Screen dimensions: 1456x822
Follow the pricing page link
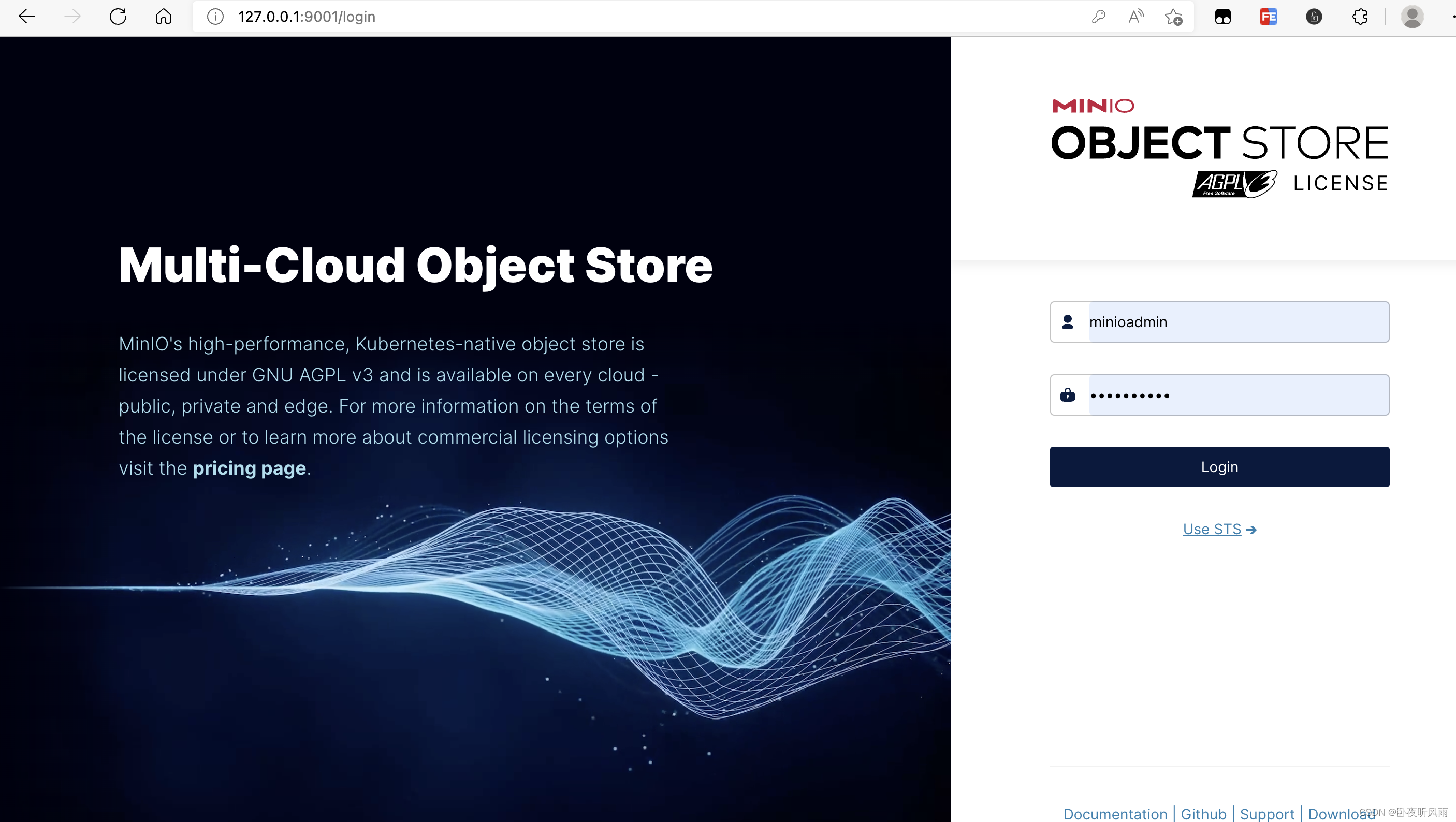pyautogui.click(x=249, y=468)
